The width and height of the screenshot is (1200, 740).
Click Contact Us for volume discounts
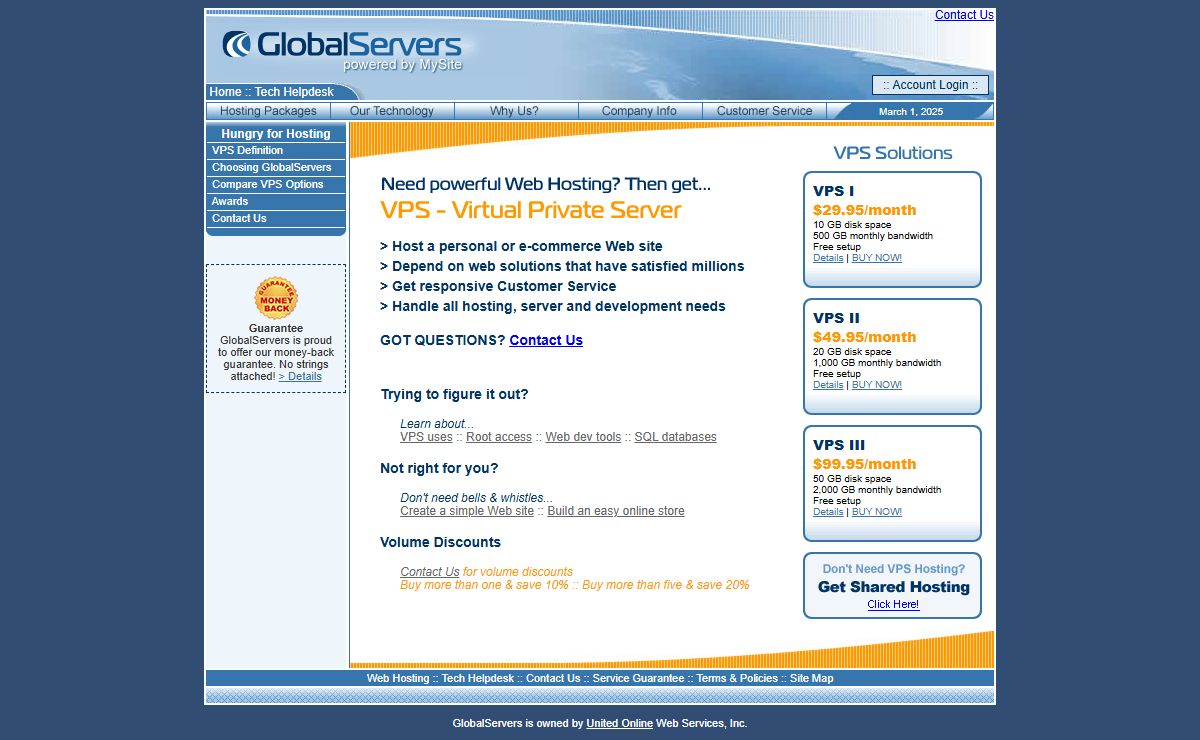pyautogui.click(x=430, y=572)
